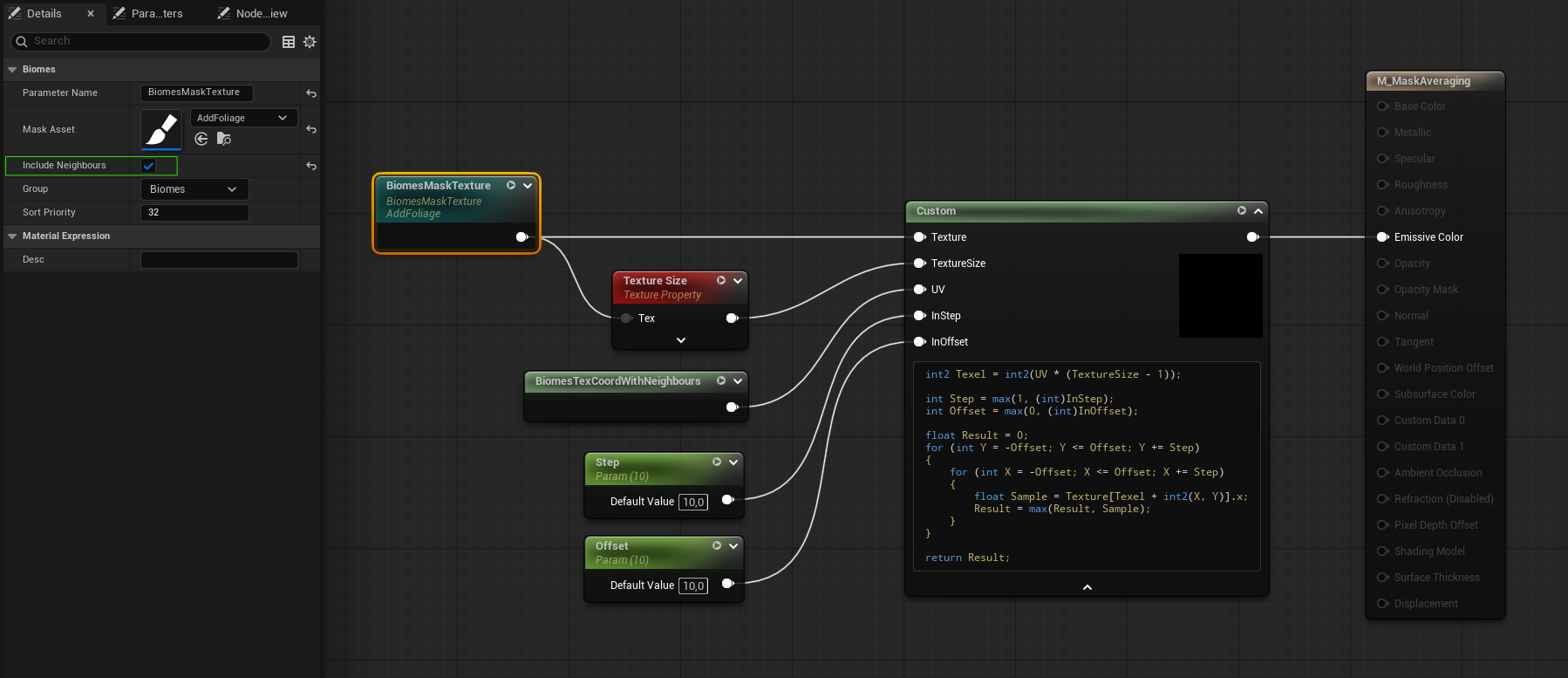
Task: Click the Step node output pin
Action: coord(728,500)
